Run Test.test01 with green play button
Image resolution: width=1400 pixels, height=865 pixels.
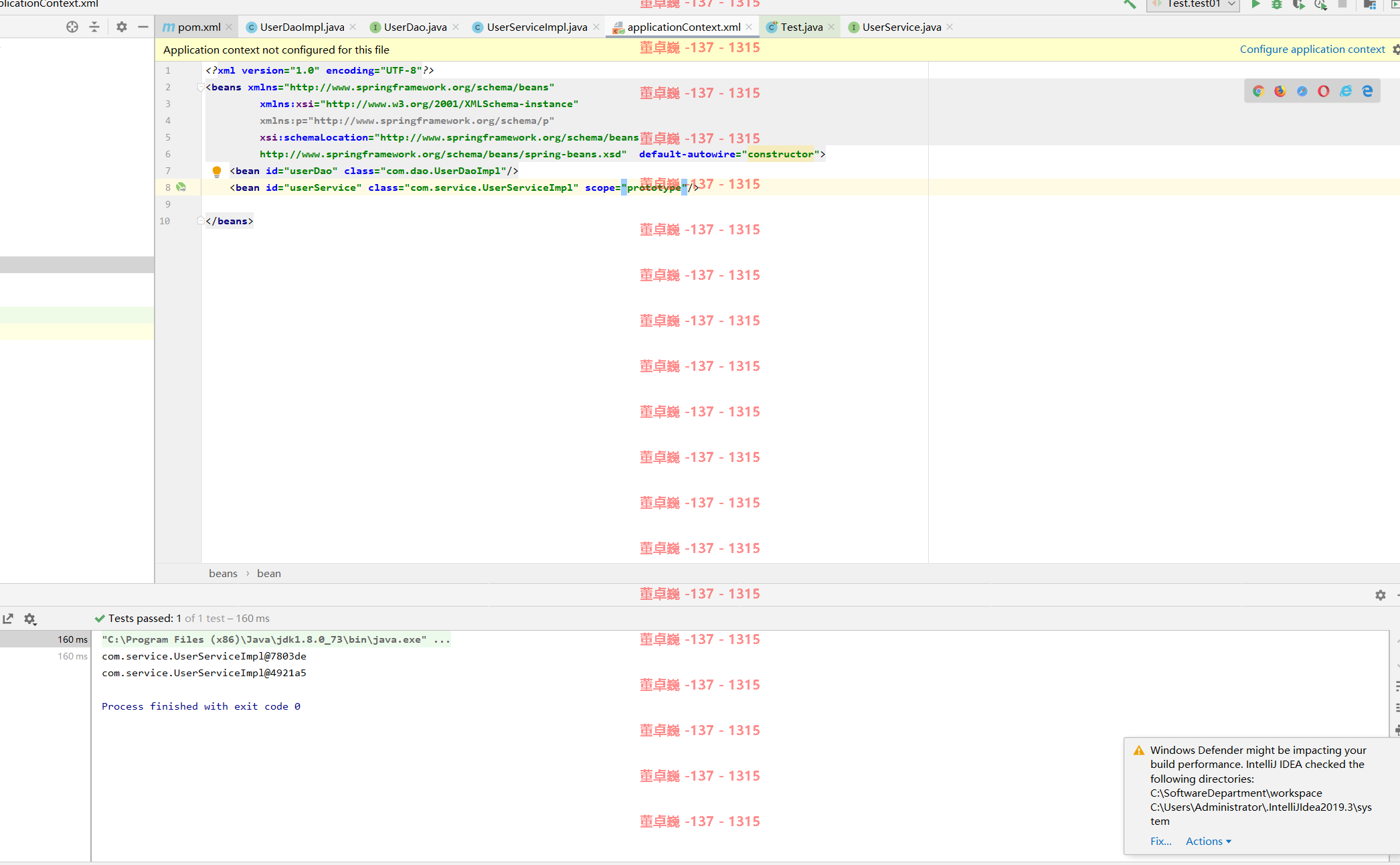point(1255,4)
